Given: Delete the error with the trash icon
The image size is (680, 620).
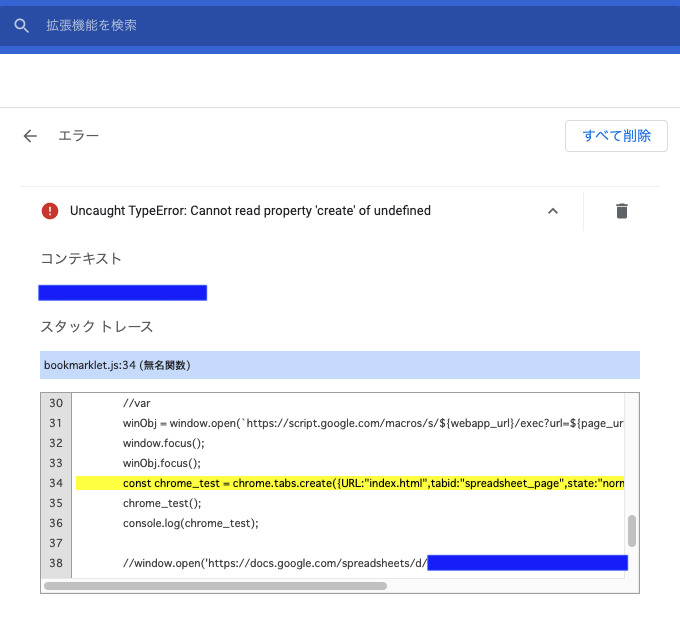Looking at the screenshot, I should click(x=621, y=211).
